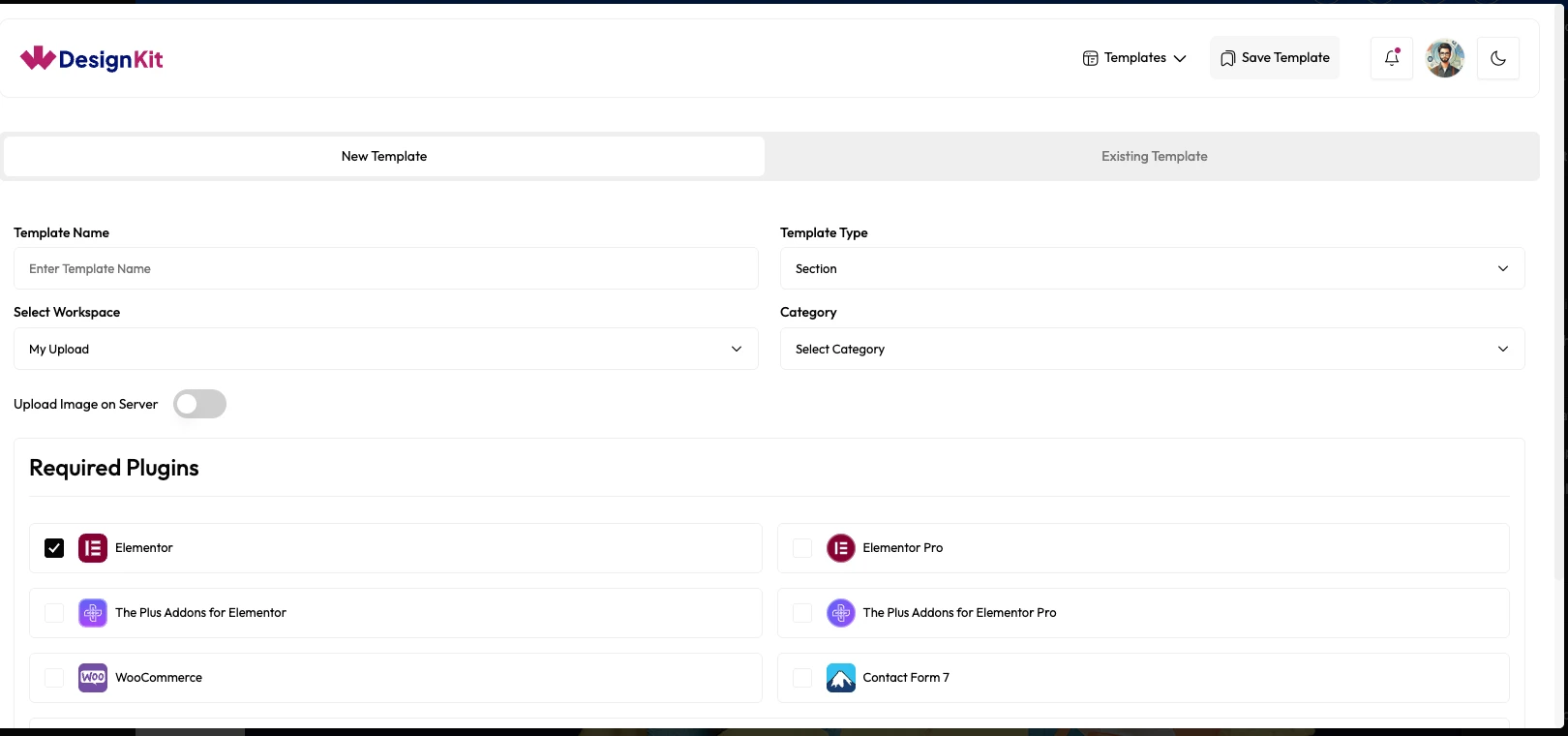
Task: Click the Save Template button
Action: click(x=1275, y=58)
